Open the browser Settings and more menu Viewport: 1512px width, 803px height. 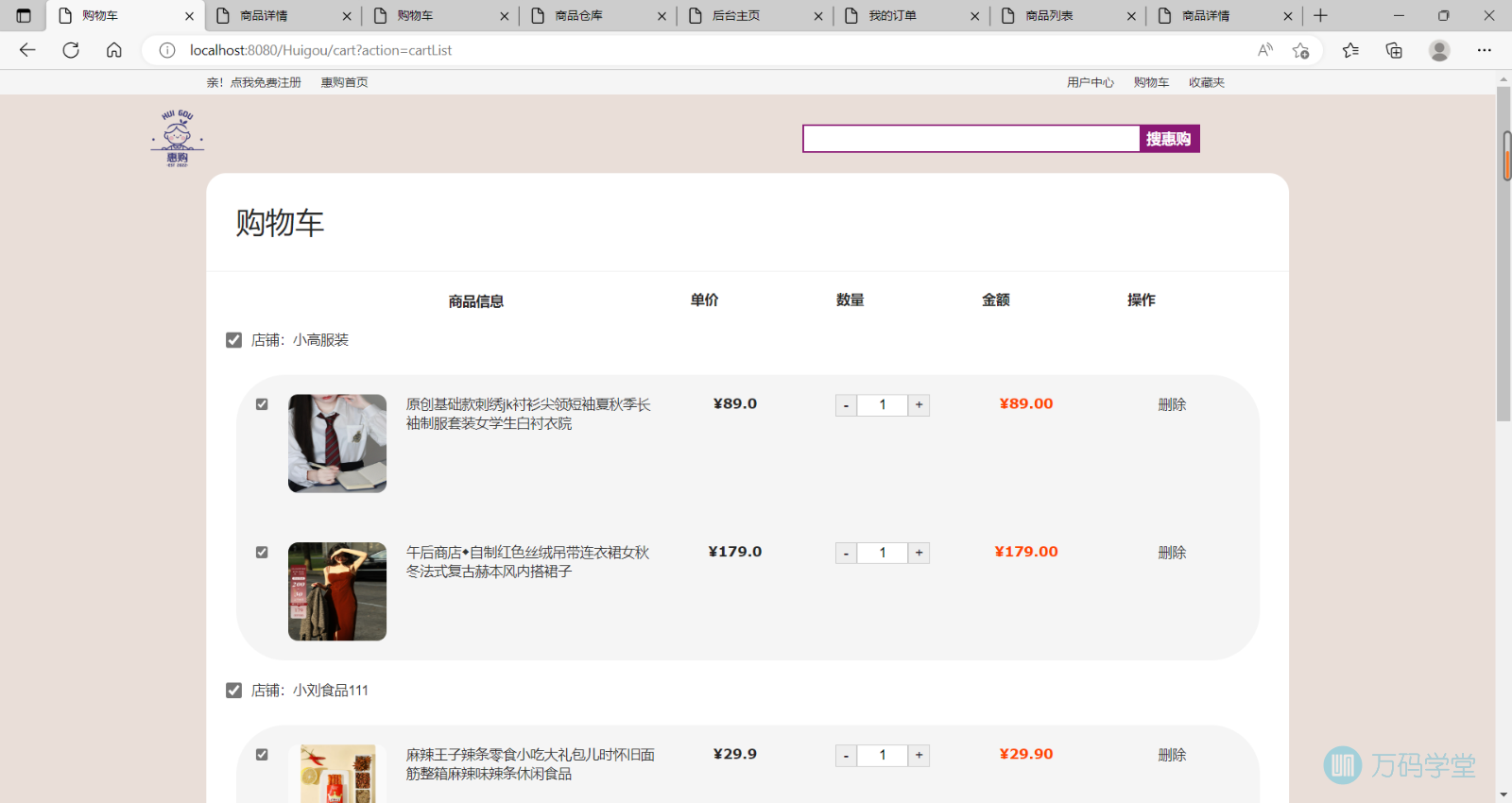pyautogui.click(x=1485, y=50)
